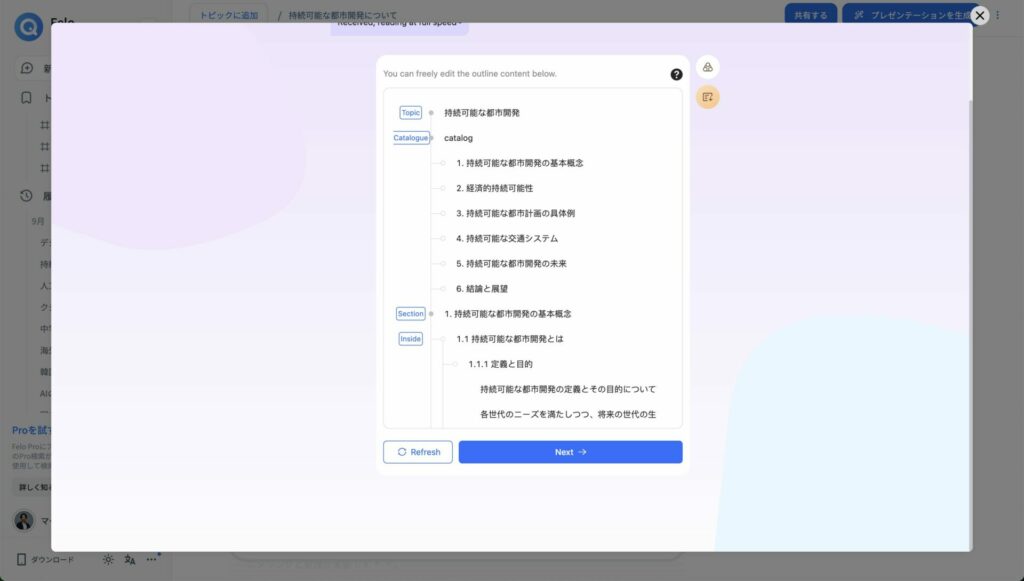Open the more options ellipsis icon
The height and width of the screenshot is (581, 1024).
(151, 560)
